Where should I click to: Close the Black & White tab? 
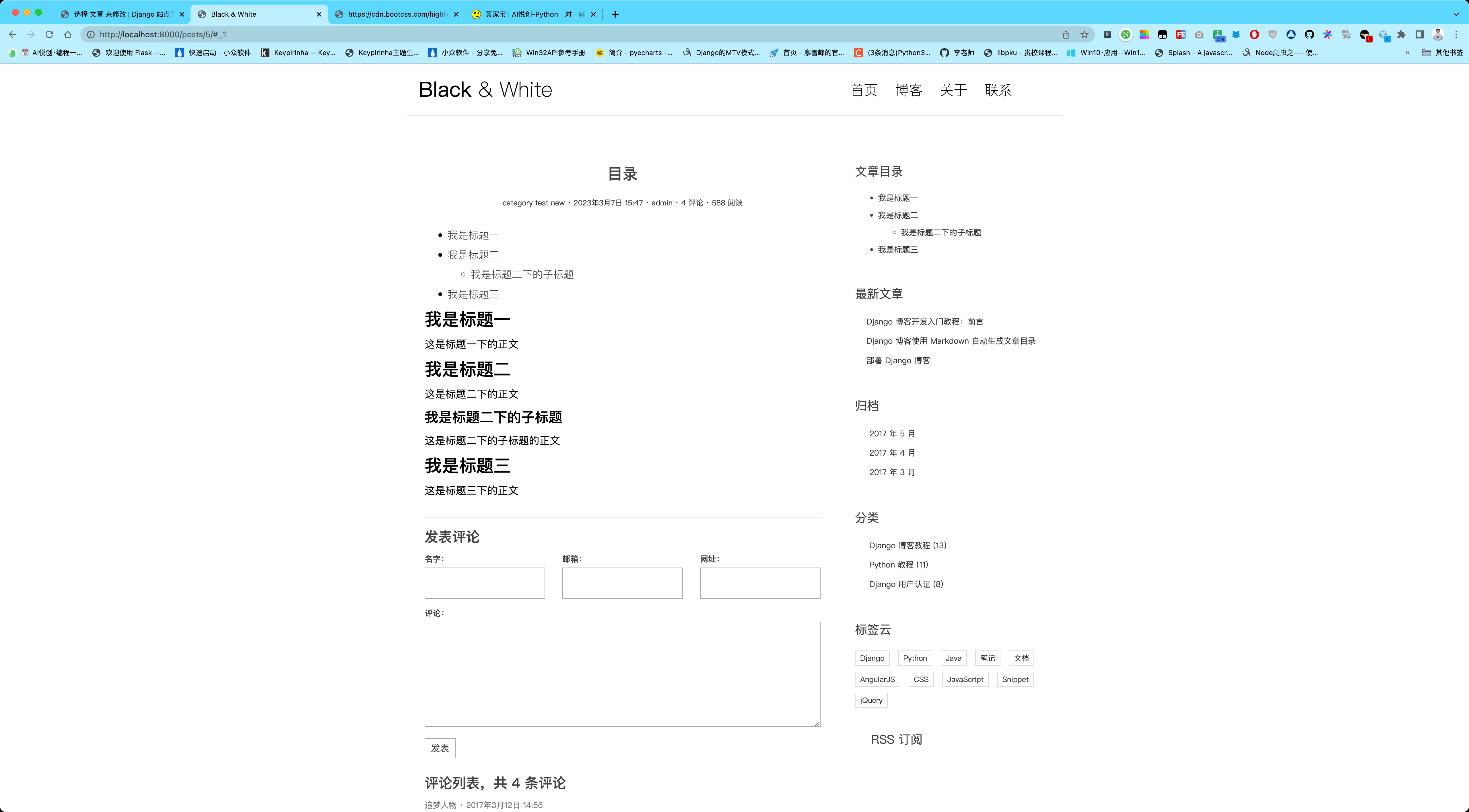pos(319,14)
